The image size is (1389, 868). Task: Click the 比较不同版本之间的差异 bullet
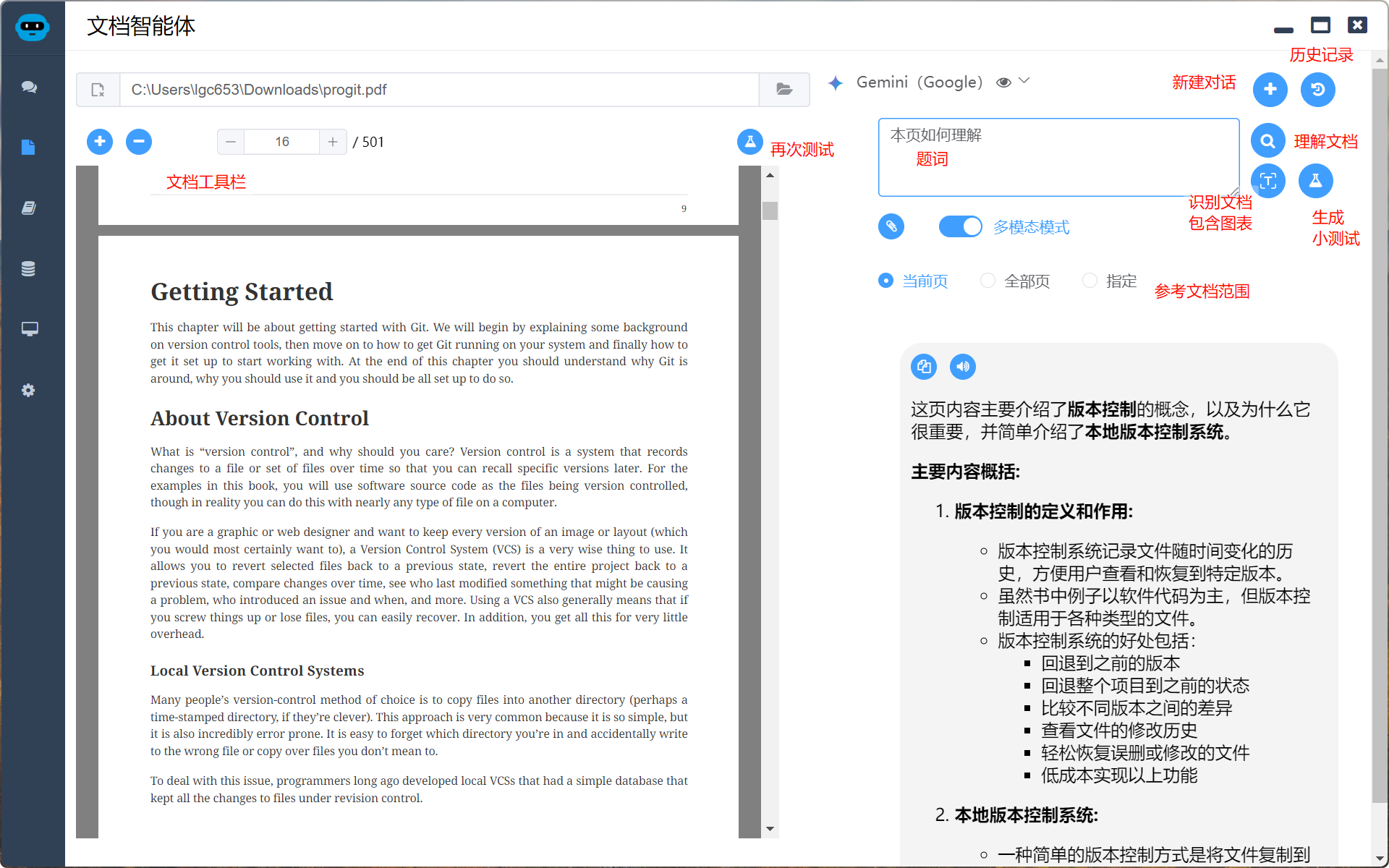click(1137, 708)
